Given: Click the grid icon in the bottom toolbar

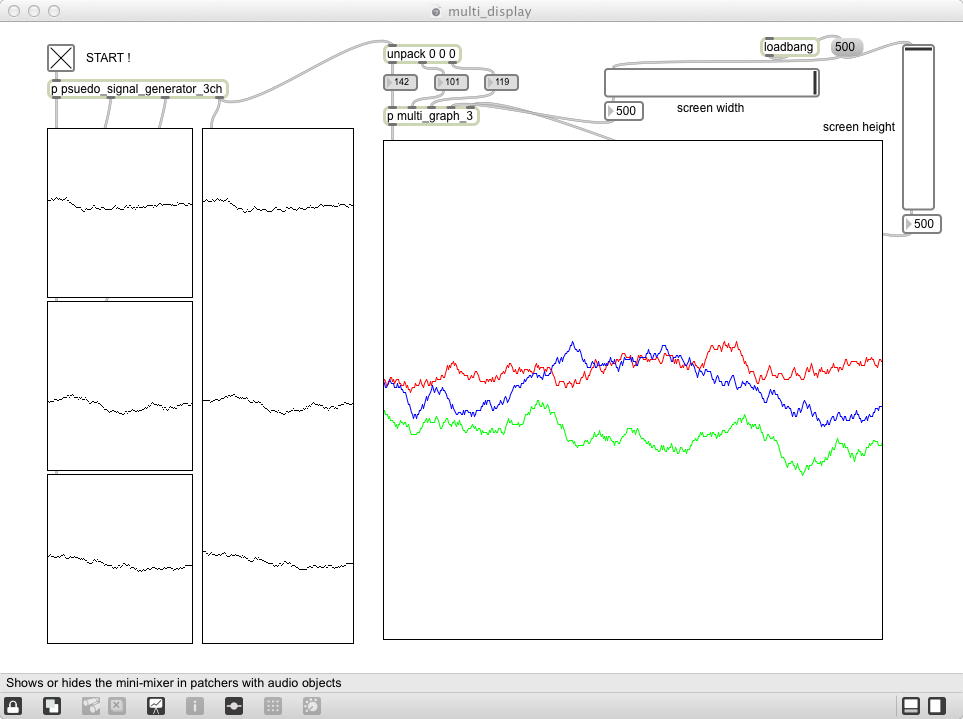Looking at the screenshot, I should point(273,706).
